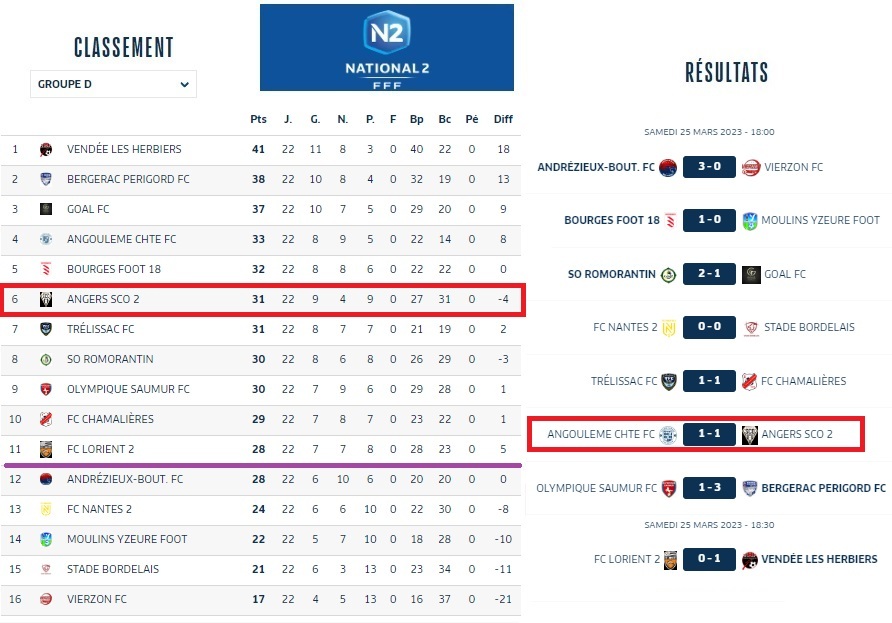Click the Bp column header
Viewport: 892px width, 623px height.
pyautogui.click(x=417, y=120)
